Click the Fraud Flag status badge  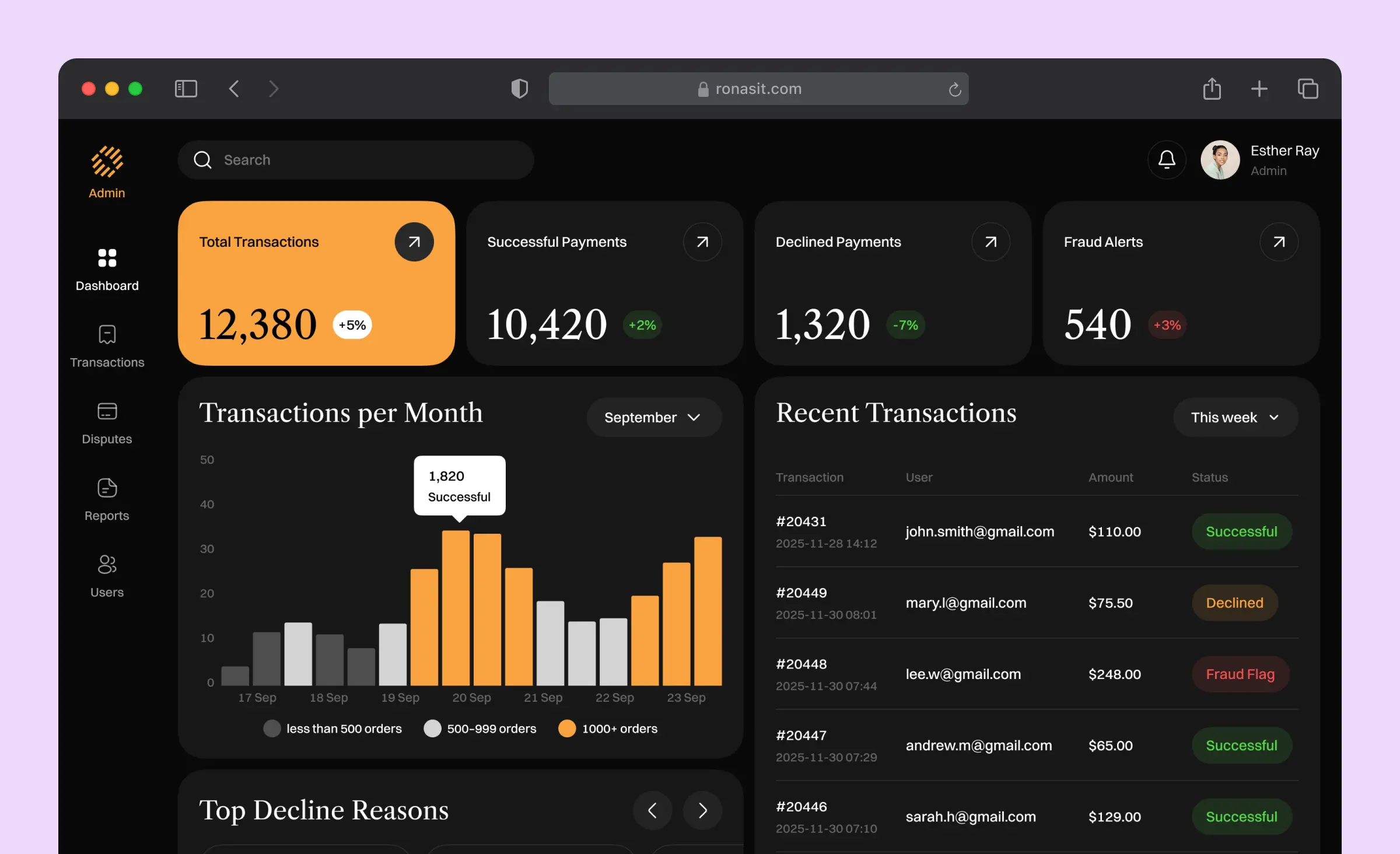tap(1240, 674)
